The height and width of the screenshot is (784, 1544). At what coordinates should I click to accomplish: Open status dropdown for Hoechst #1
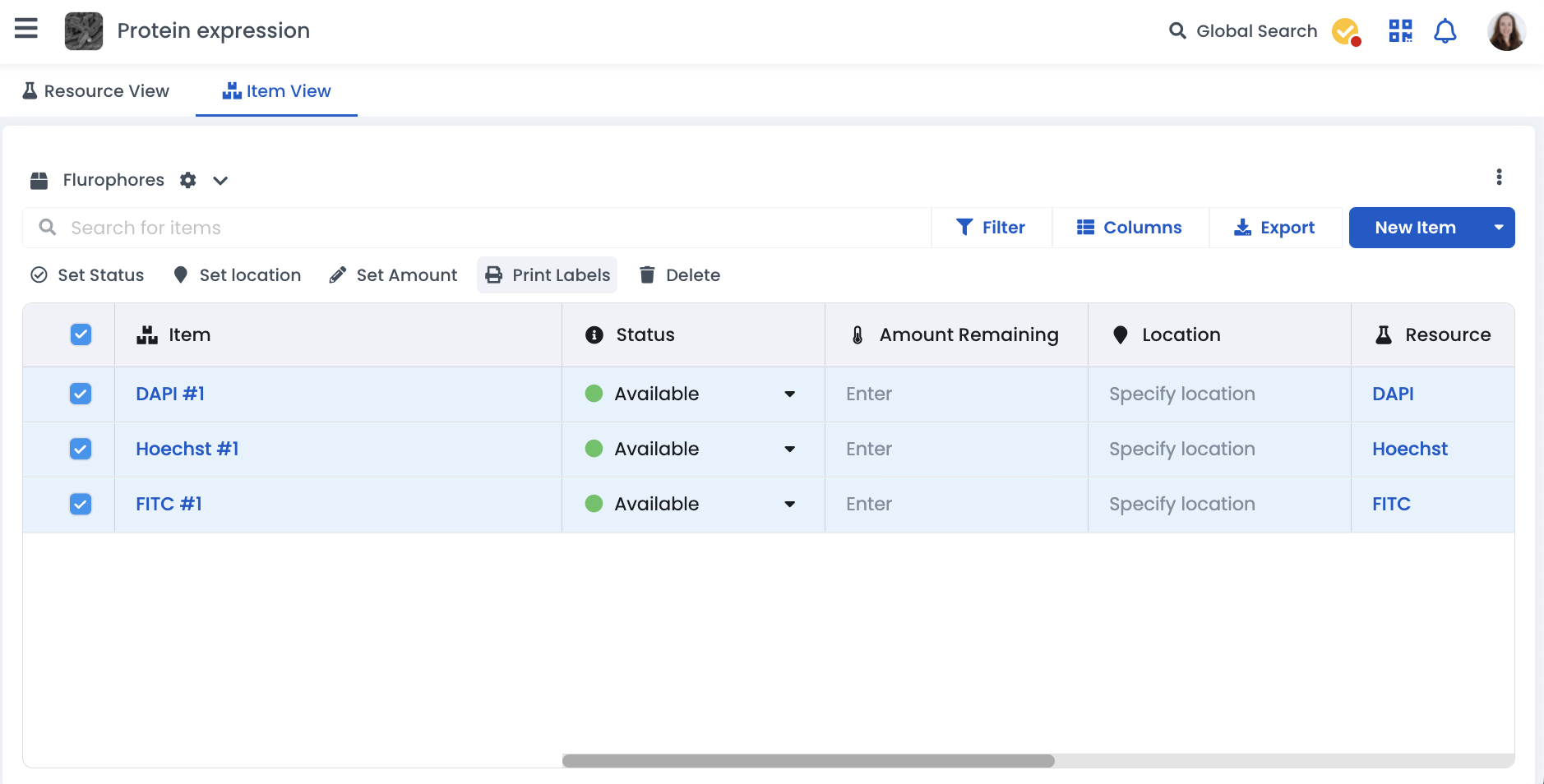789,450
